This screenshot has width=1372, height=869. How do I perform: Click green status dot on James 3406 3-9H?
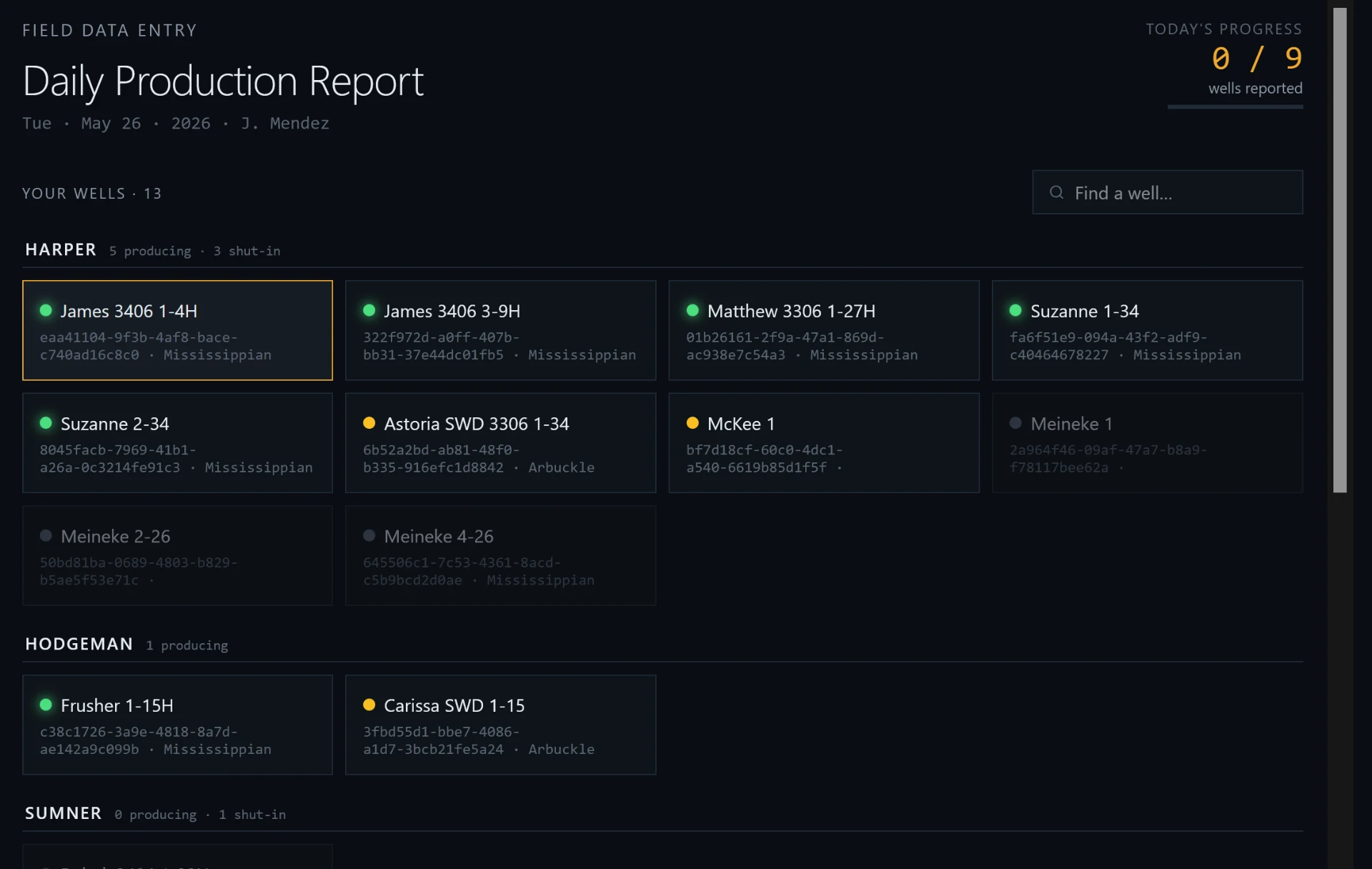[369, 310]
